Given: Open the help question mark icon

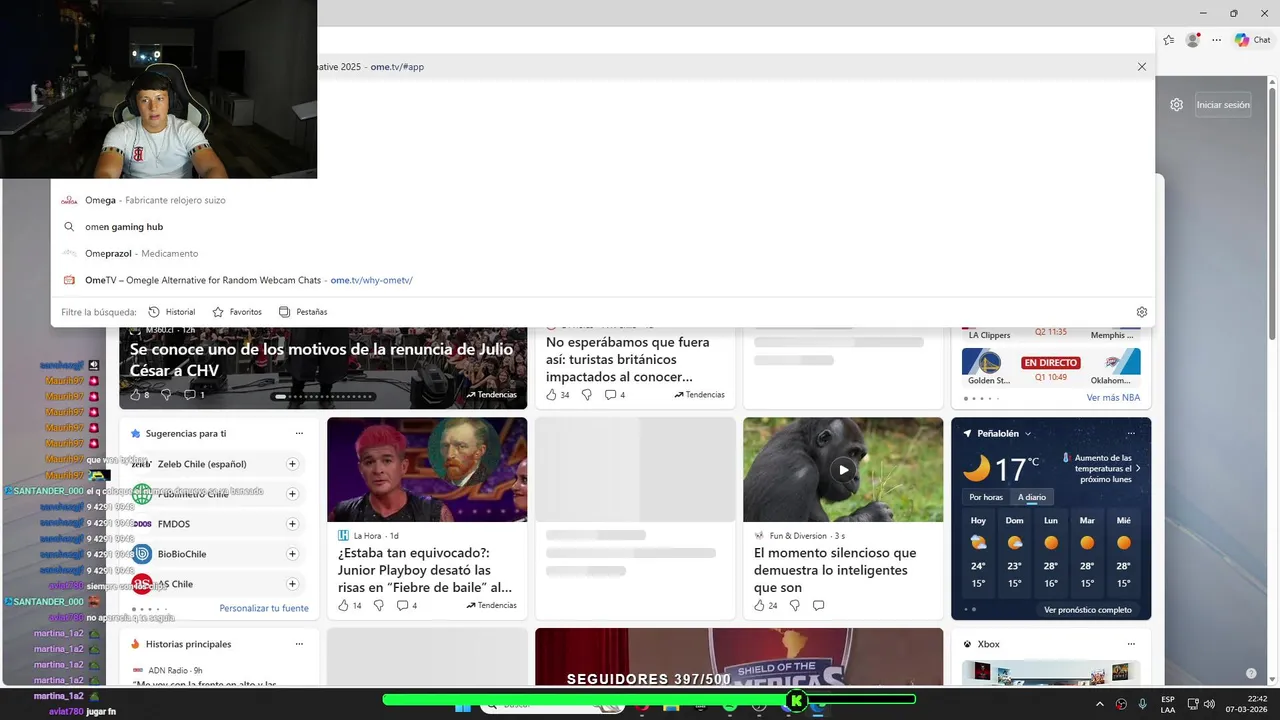Looking at the screenshot, I should point(1251,674).
